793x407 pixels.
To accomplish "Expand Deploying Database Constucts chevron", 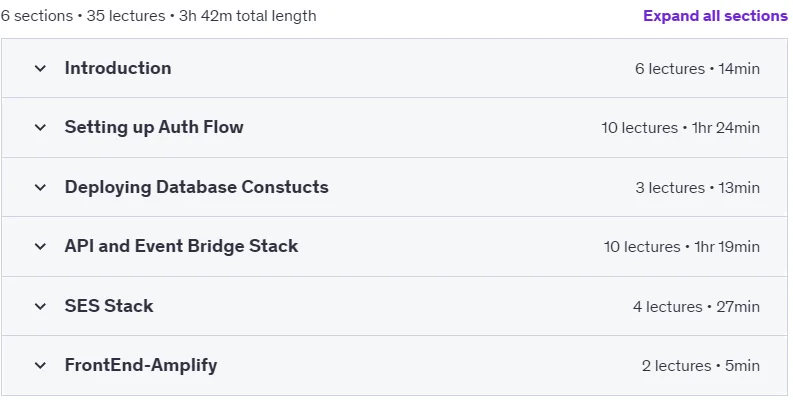I will tap(40, 187).
